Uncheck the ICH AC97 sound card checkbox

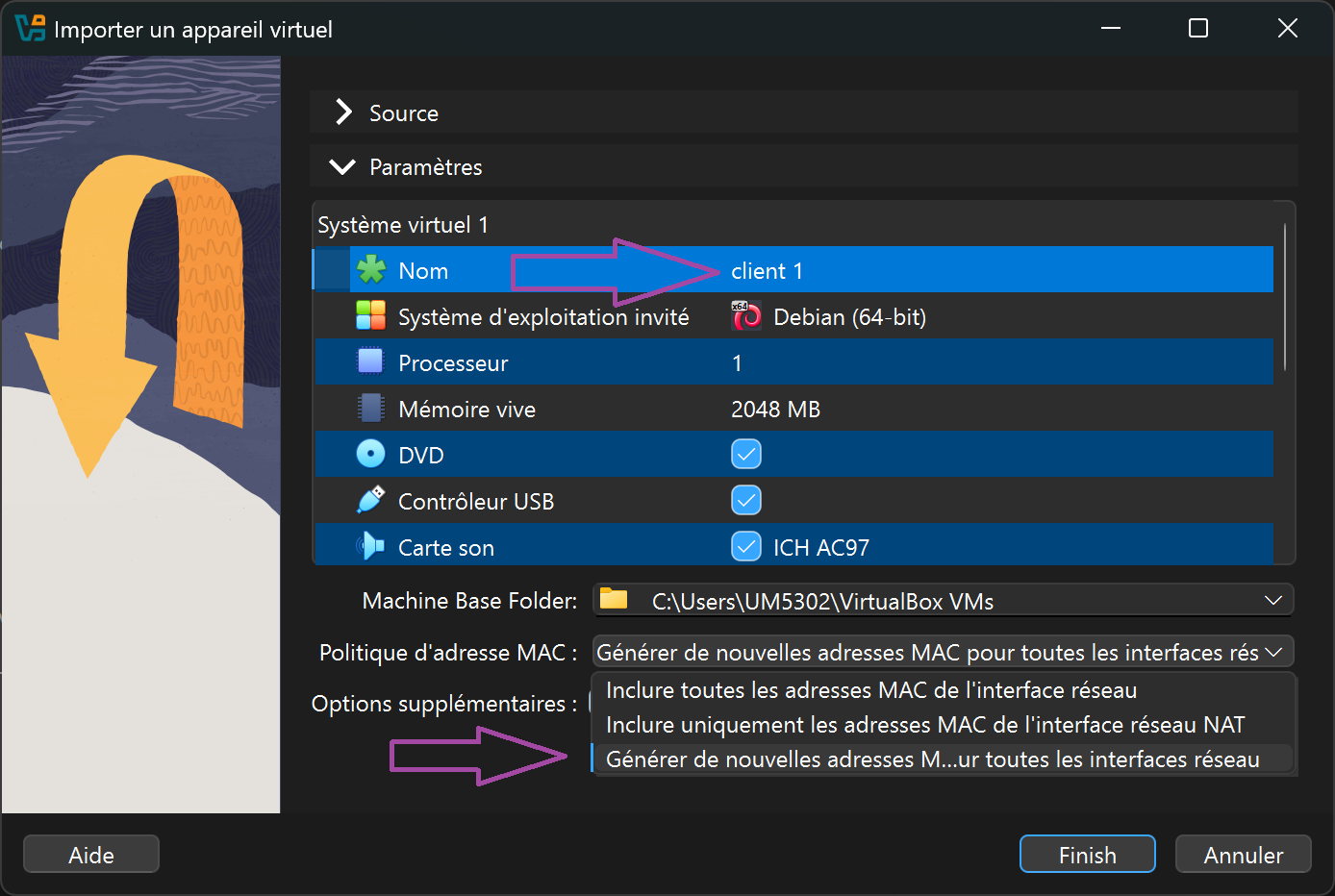coord(746,546)
